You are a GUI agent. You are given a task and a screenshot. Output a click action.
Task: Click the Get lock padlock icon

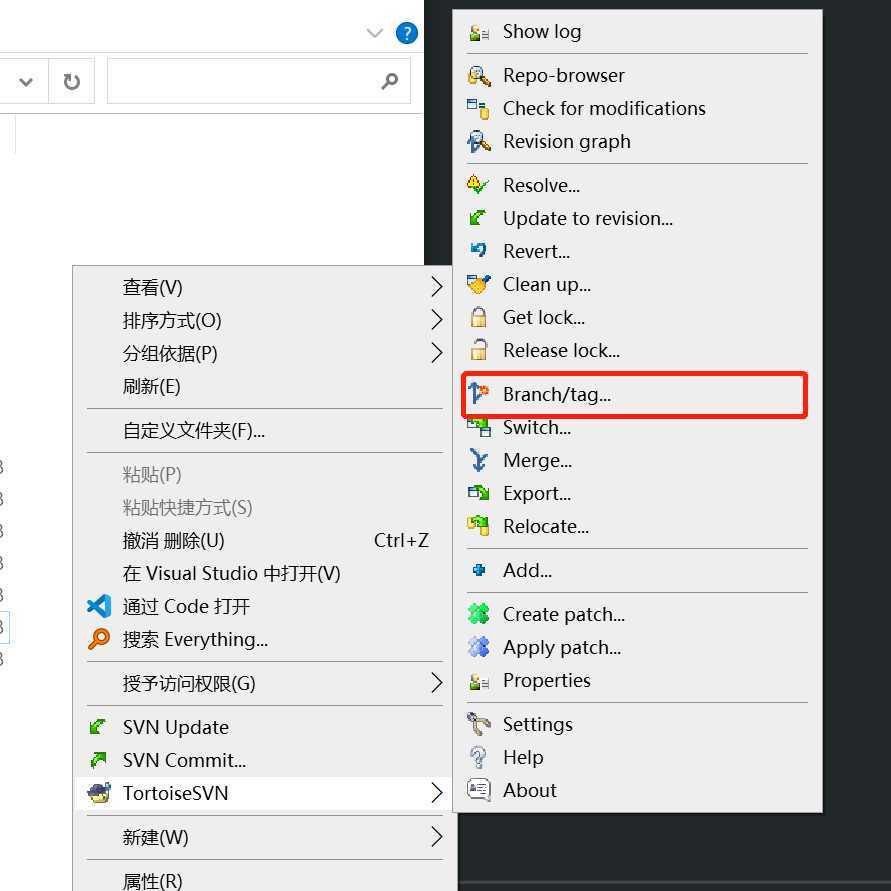pos(478,317)
